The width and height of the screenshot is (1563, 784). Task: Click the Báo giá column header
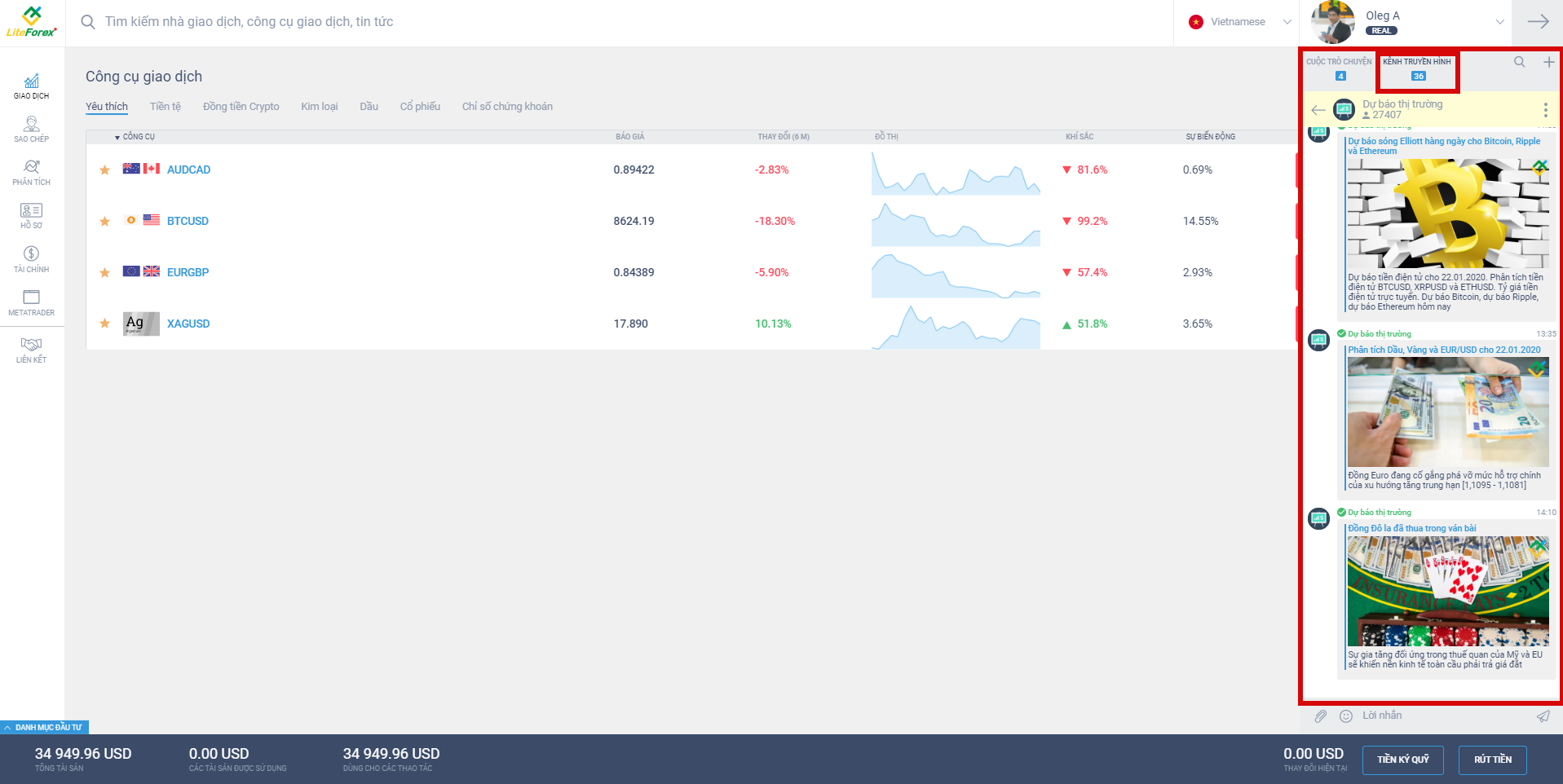click(629, 137)
